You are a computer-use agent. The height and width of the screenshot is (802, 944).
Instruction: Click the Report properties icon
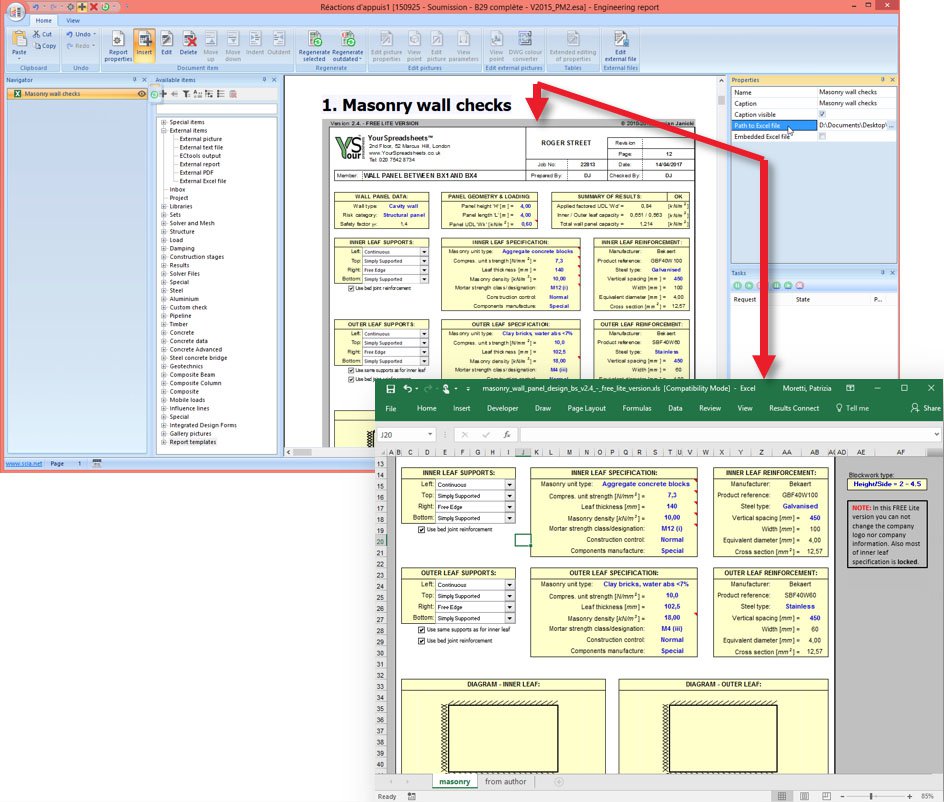coord(118,45)
